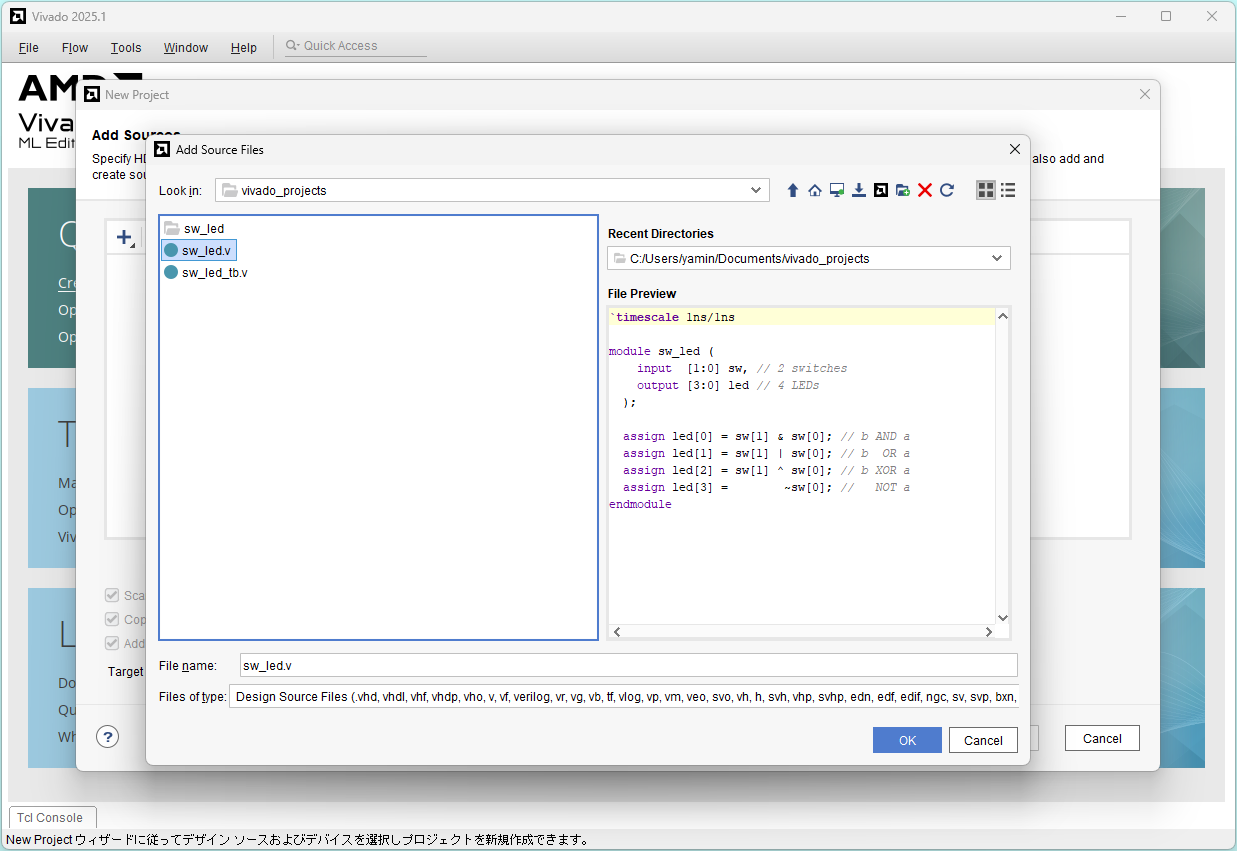Jump to the home directory
Image resolution: width=1237 pixels, height=851 pixels.
[815, 190]
